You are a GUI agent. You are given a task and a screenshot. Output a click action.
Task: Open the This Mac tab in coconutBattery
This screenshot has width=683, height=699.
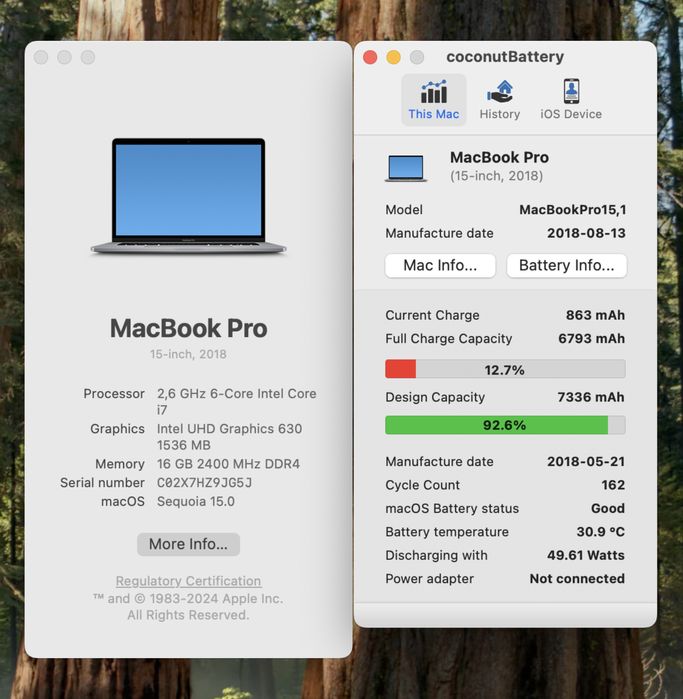434,100
